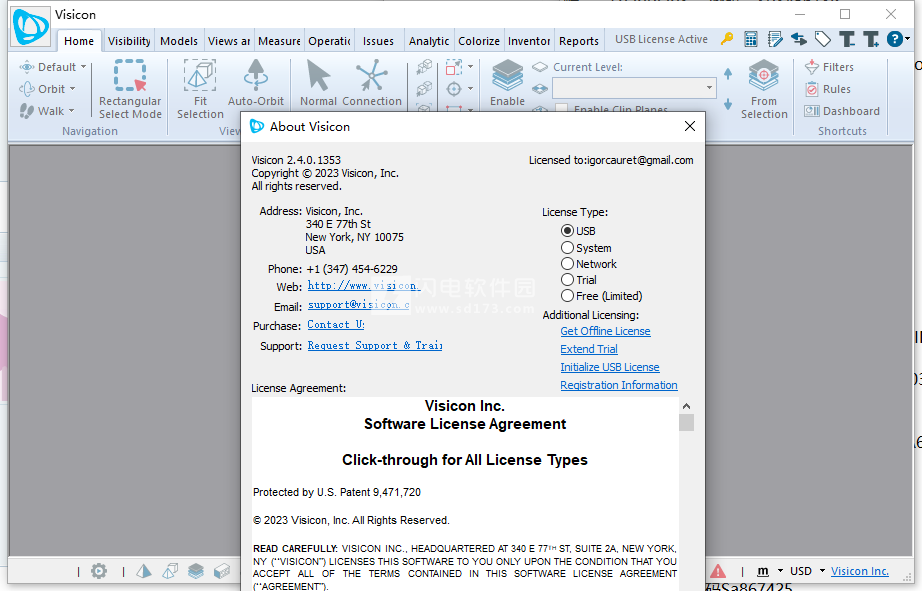
Task: Expand the target crosshair dropdown arrow
Action: pyautogui.click(x=470, y=89)
